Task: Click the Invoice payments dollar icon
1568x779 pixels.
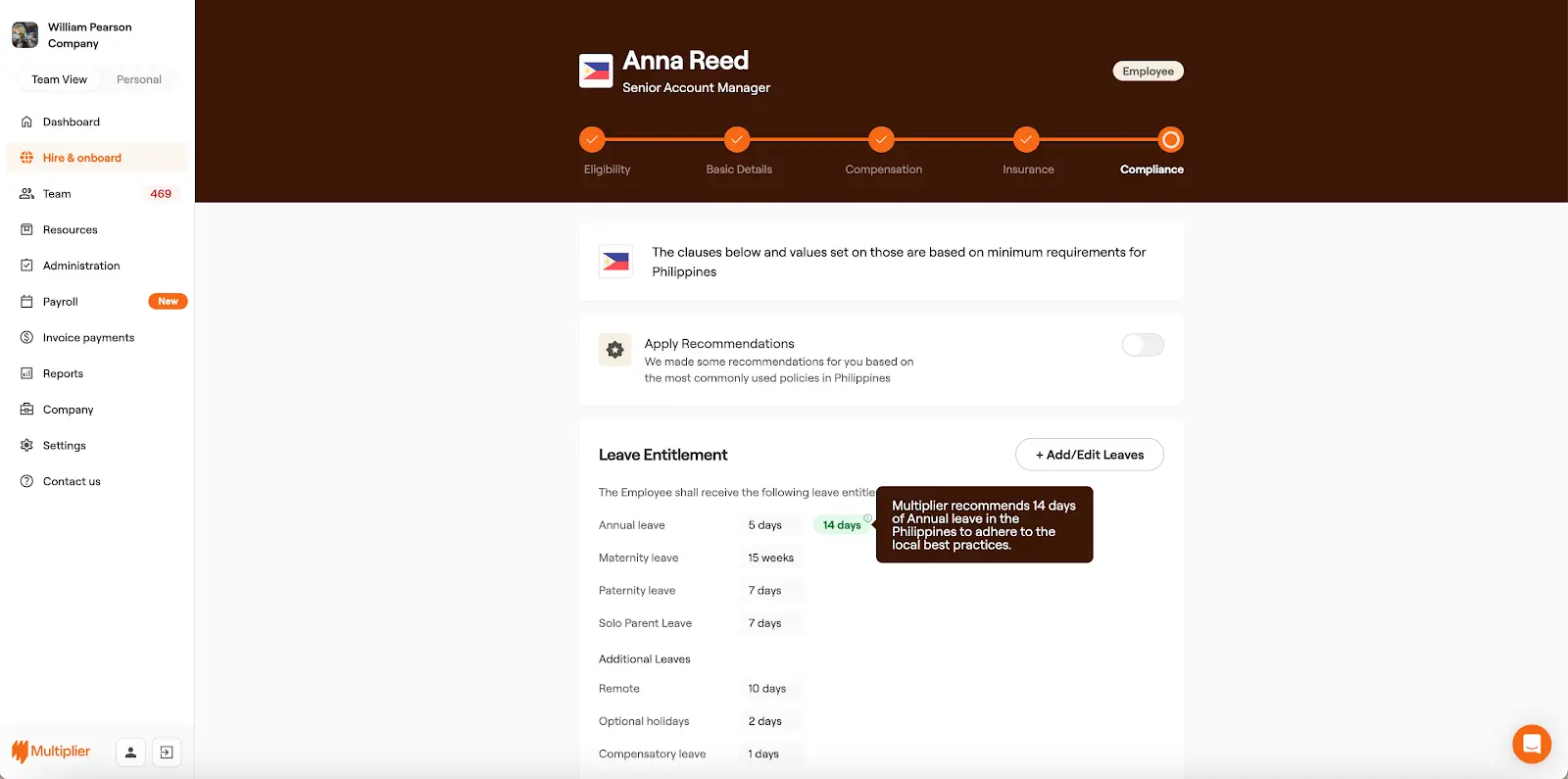Action: pyautogui.click(x=26, y=337)
